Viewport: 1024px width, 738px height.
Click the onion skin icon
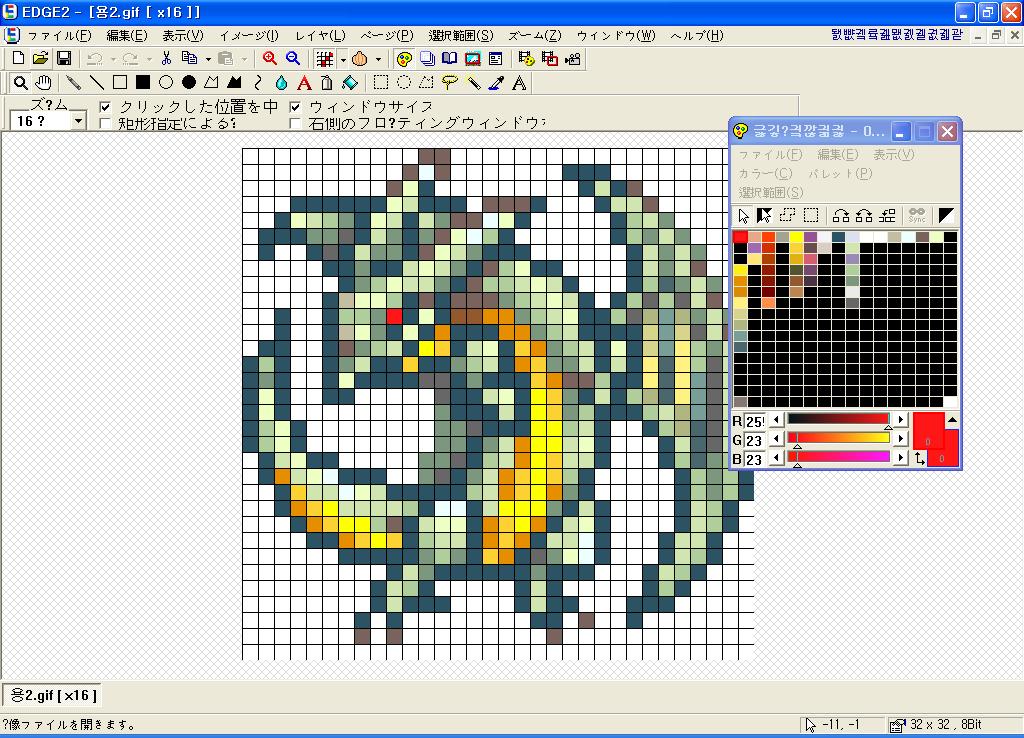point(360,59)
